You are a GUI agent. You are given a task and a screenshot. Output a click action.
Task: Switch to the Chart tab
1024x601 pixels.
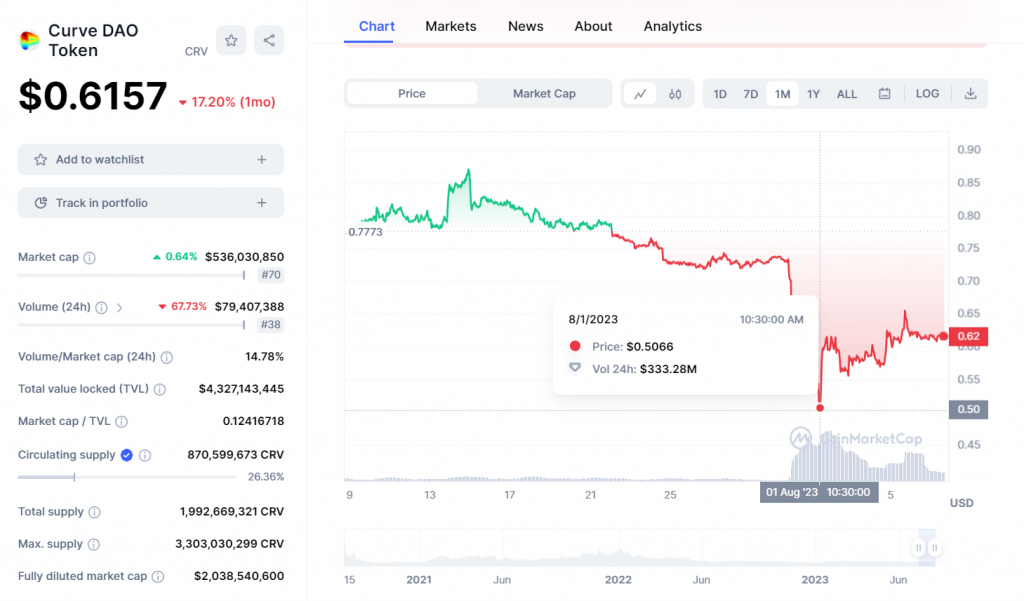click(377, 26)
